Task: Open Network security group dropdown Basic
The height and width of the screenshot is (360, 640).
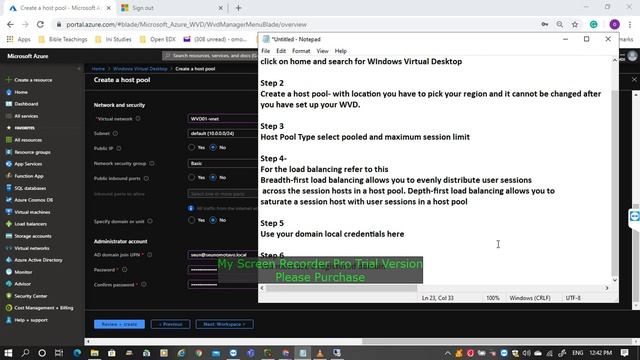Action: (x=223, y=163)
